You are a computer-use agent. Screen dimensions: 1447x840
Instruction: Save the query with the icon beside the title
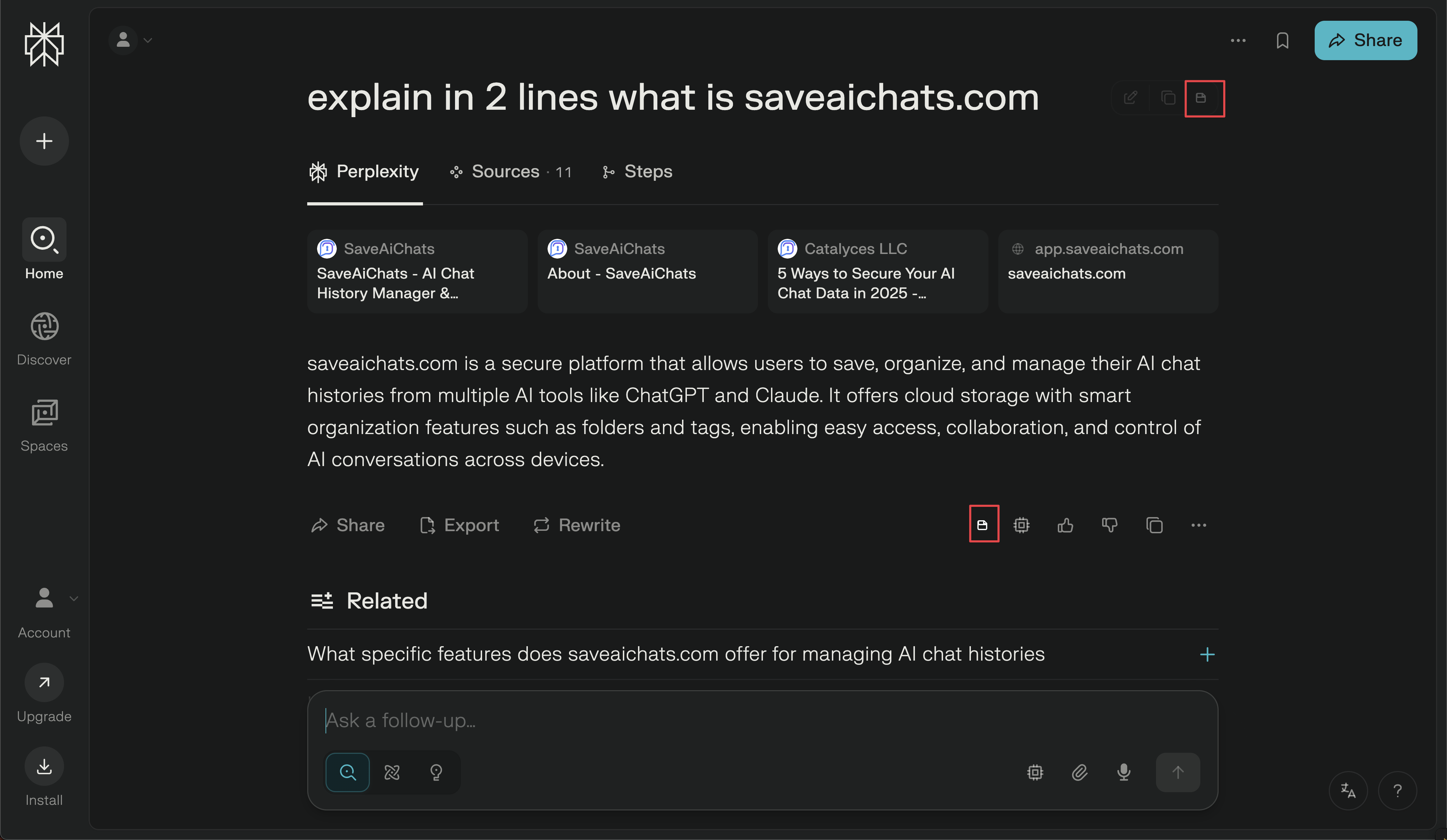click(1201, 98)
